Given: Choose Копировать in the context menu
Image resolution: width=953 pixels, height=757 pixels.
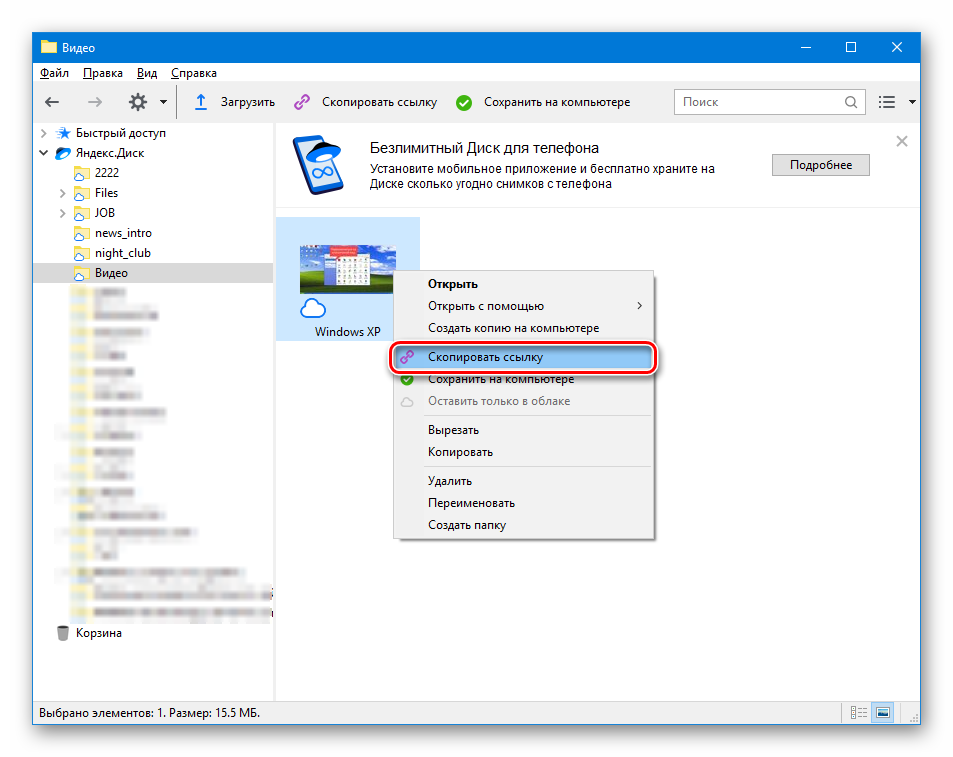Looking at the screenshot, I should pos(523,452).
